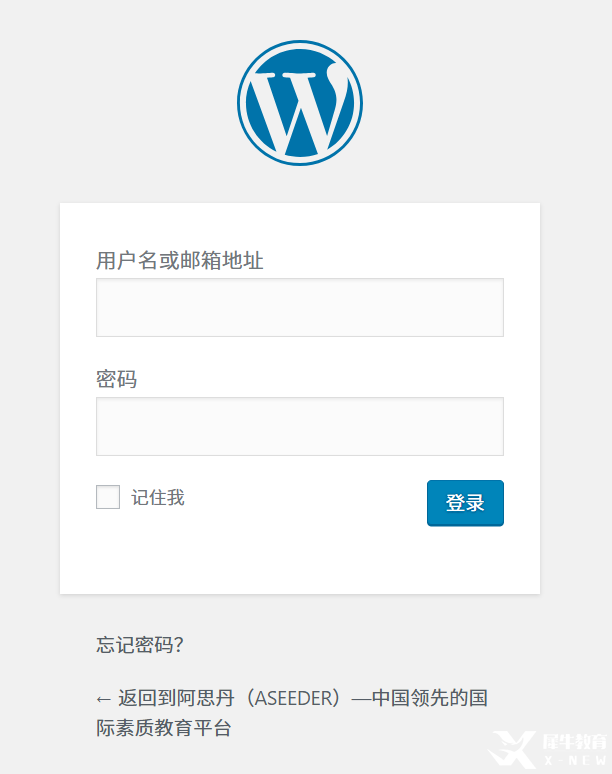Click the blue ring of WordPress logo

(241, 103)
